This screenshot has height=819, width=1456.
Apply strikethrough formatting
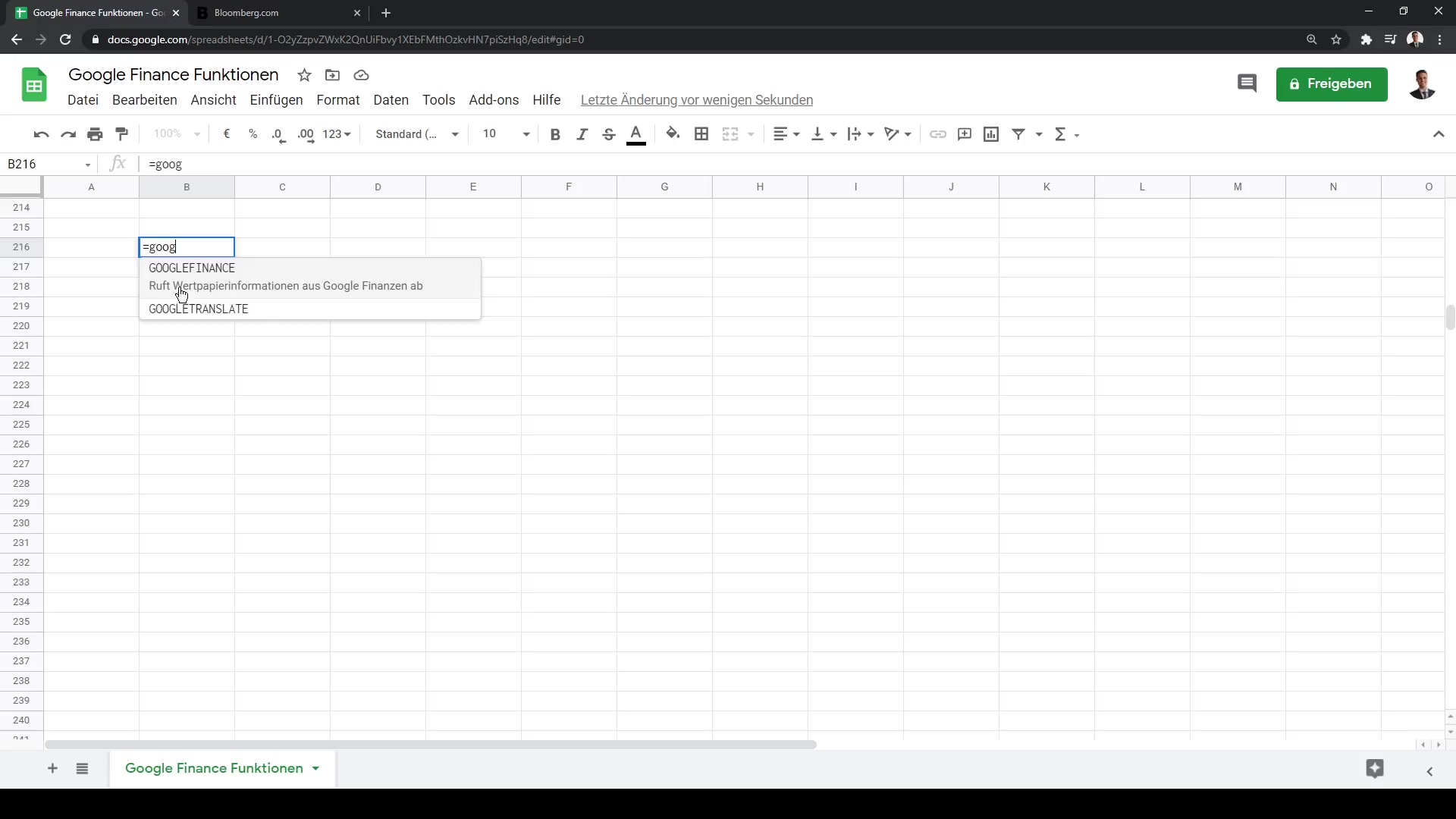pyautogui.click(x=610, y=133)
